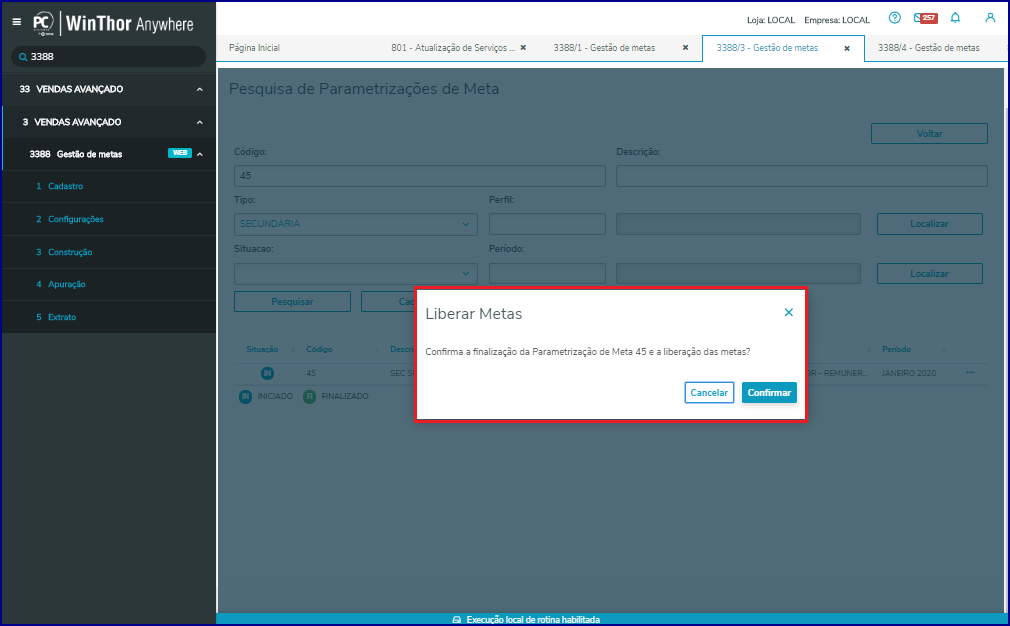Click the Execução local de rotina habilitada status
Image resolution: width=1010 pixels, height=626 pixels.
pos(533,620)
